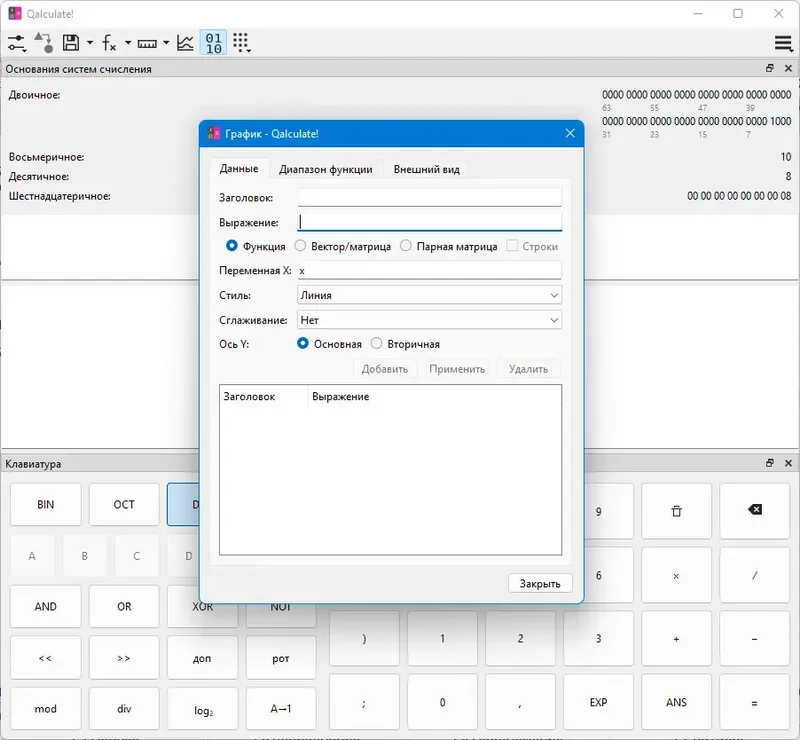This screenshot has width=800, height=740.
Task: Click the right shift >> key
Action: (124, 658)
